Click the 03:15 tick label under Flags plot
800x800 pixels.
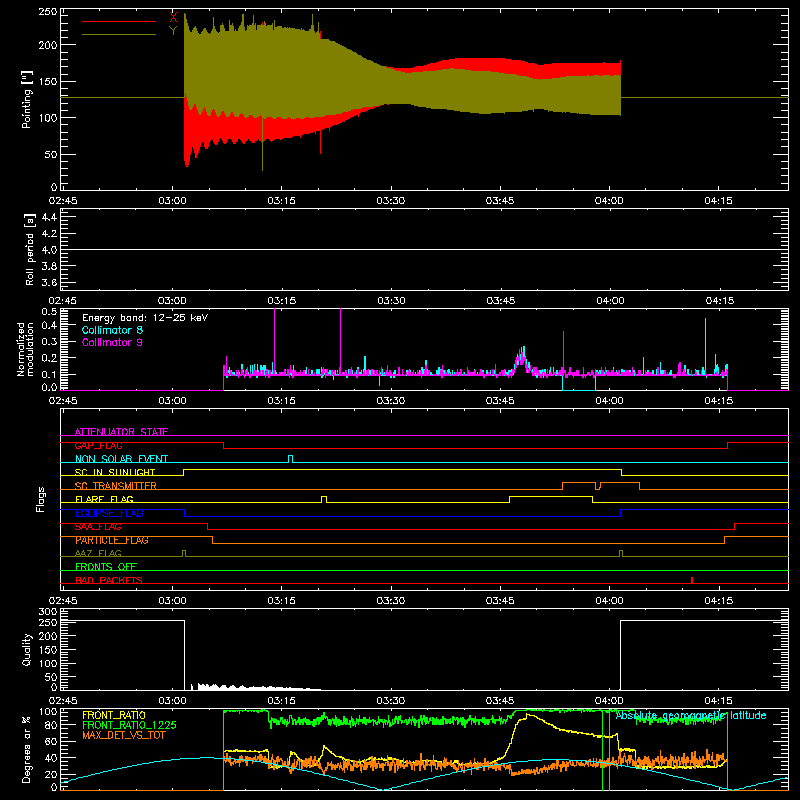[x=282, y=601]
